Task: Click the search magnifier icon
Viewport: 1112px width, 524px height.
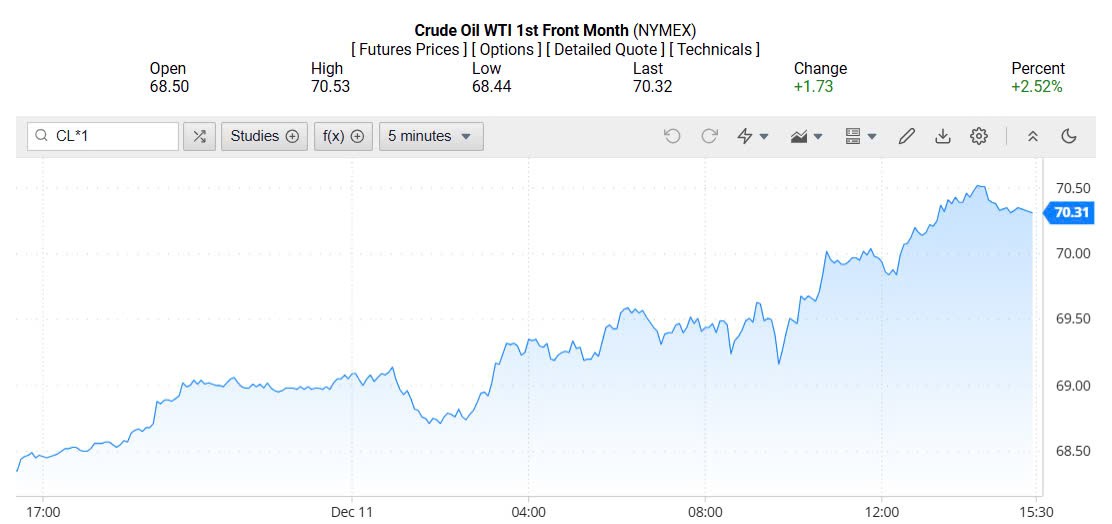Action: [41, 136]
